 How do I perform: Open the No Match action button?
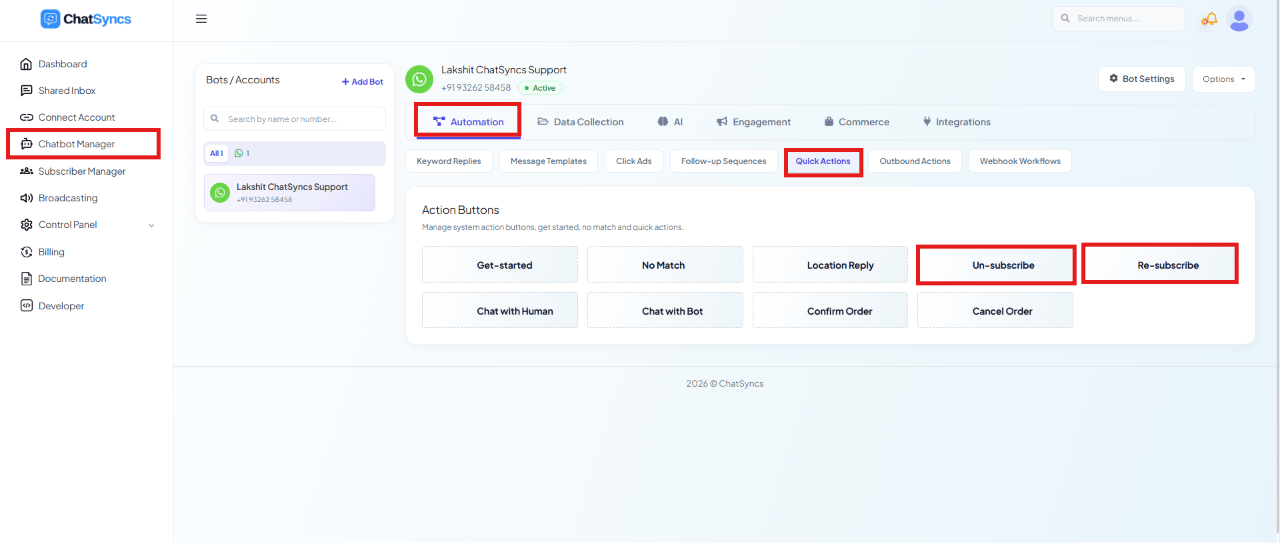pos(665,265)
